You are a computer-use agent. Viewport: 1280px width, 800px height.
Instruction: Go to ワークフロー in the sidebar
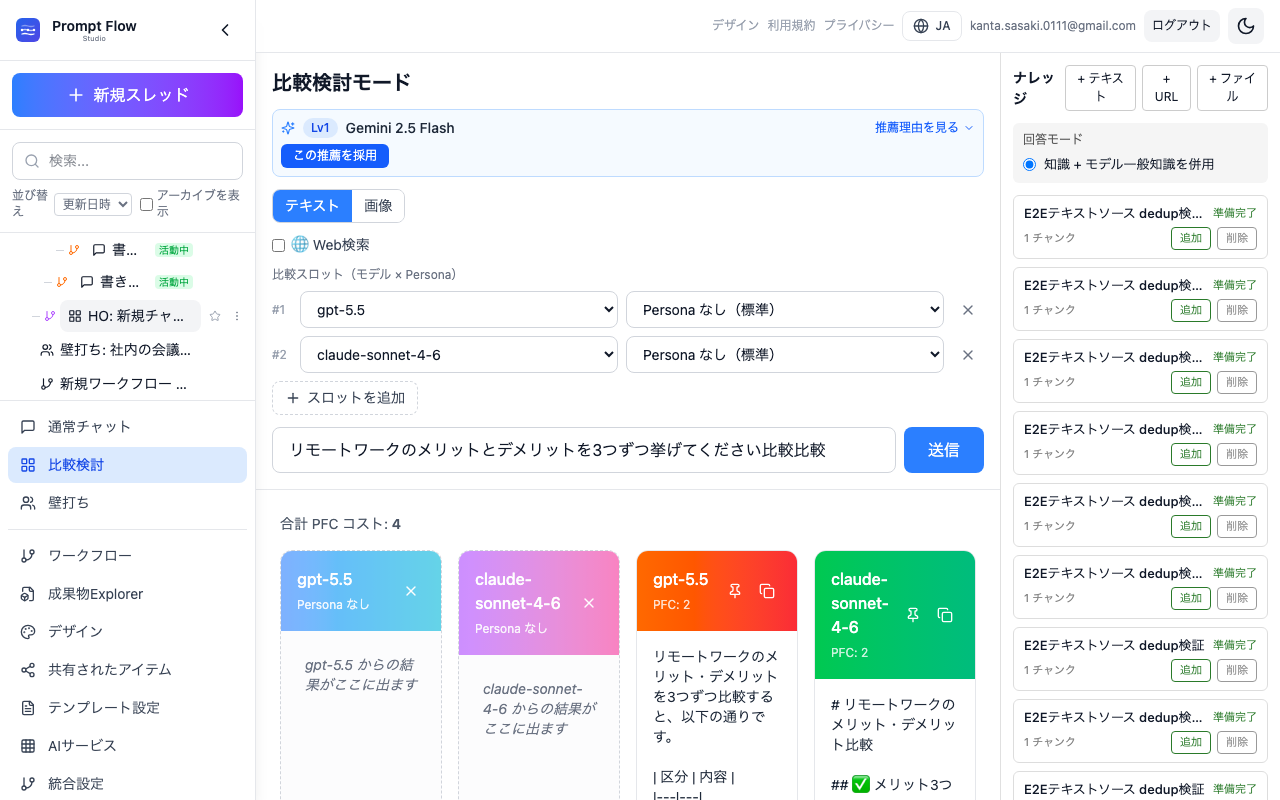(127, 556)
